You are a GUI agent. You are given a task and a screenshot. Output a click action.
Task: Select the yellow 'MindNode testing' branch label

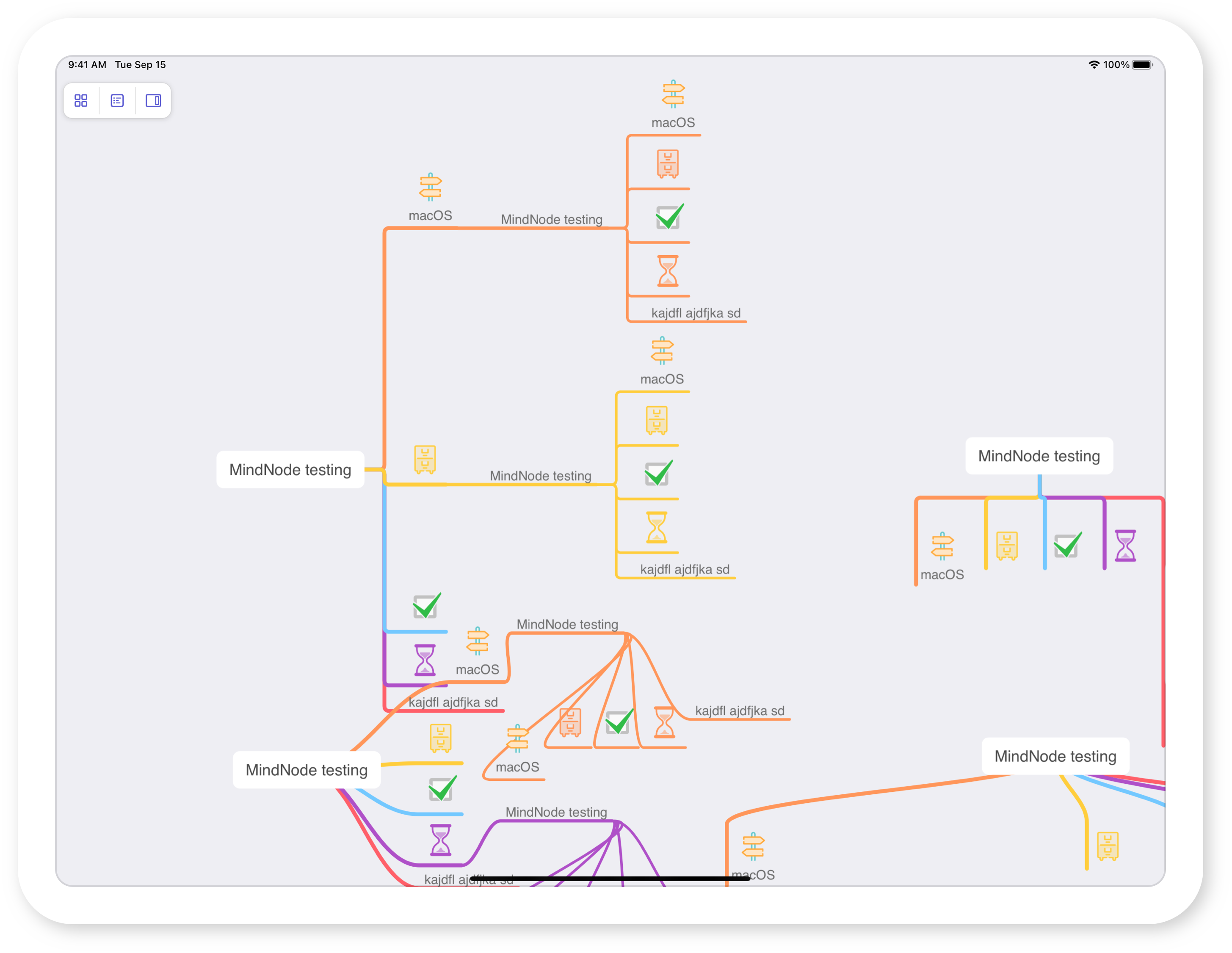pos(540,476)
